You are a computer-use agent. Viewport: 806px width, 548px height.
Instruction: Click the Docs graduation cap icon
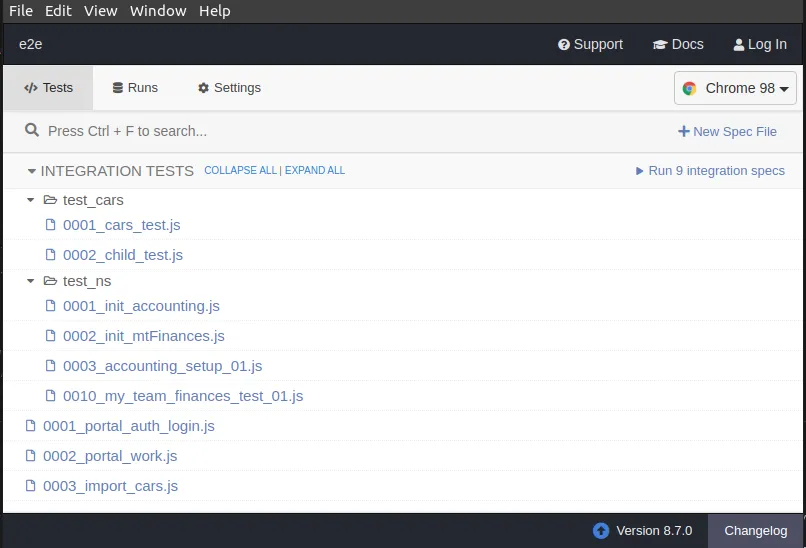(x=660, y=45)
